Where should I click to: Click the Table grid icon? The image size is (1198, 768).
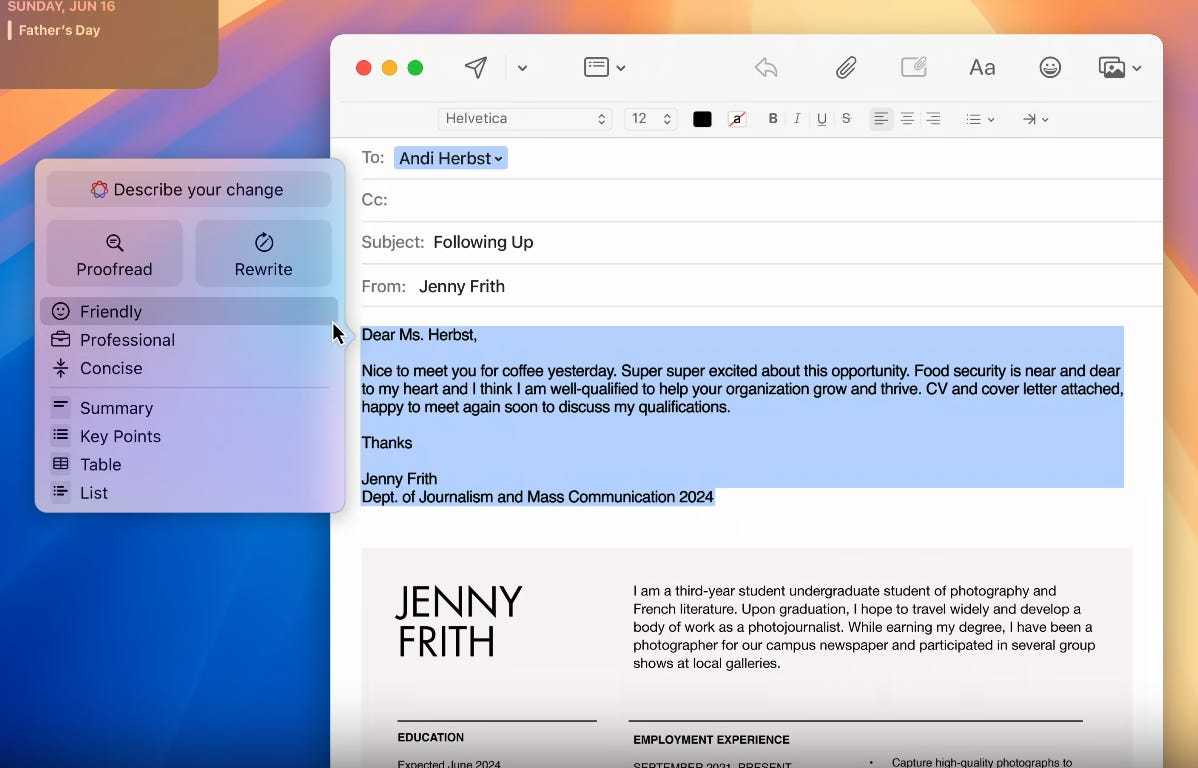(60, 464)
